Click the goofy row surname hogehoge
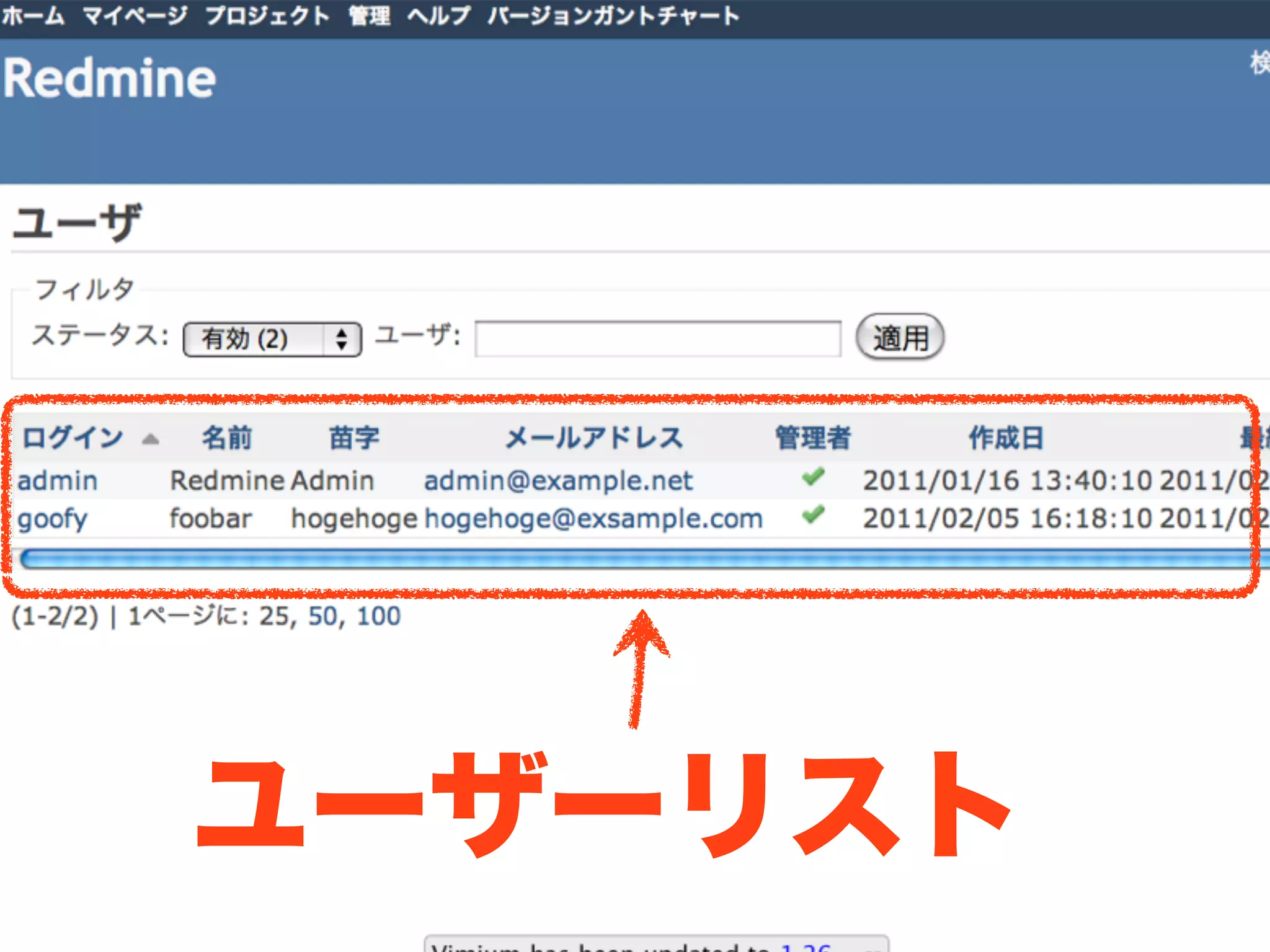This screenshot has width=1270, height=952. click(355, 519)
